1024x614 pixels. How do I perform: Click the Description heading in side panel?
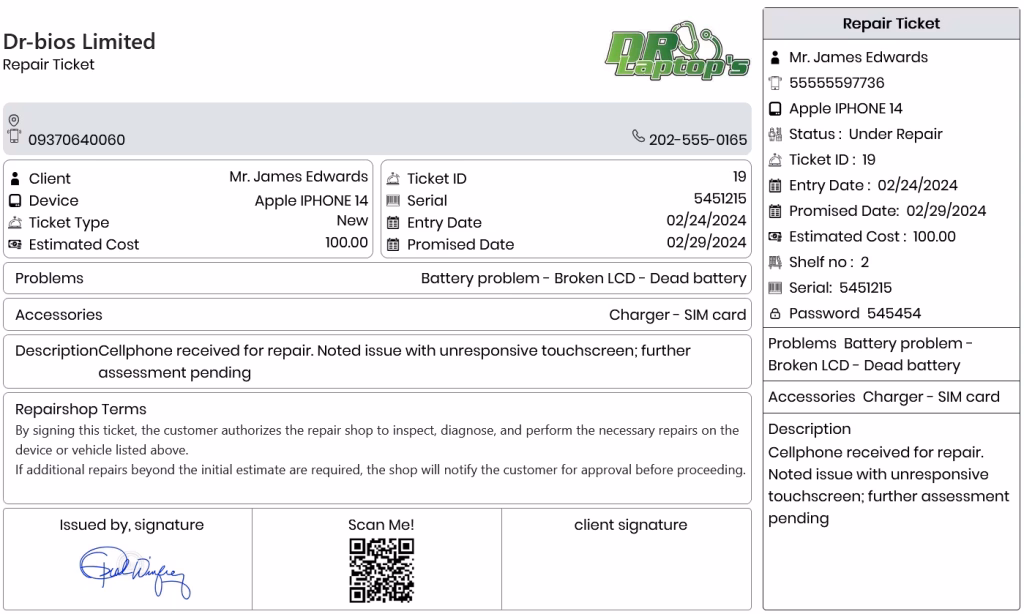(x=809, y=429)
